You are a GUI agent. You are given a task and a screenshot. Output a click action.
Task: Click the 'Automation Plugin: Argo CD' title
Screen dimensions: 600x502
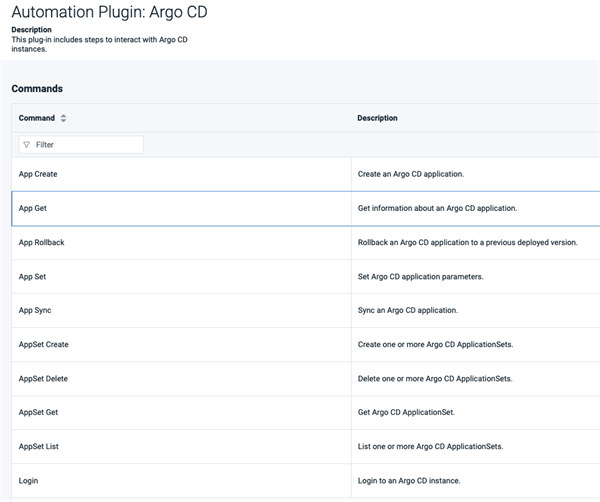pyautogui.click(x=109, y=12)
